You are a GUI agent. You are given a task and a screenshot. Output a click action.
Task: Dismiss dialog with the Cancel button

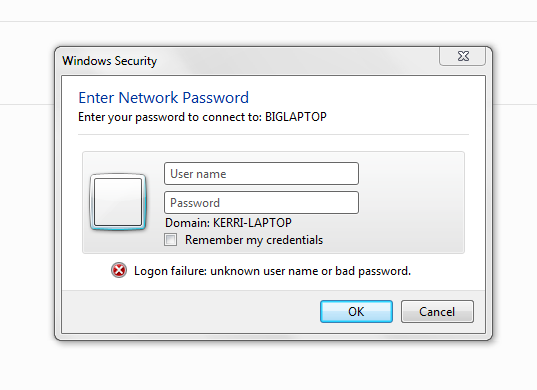pos(437,312)
